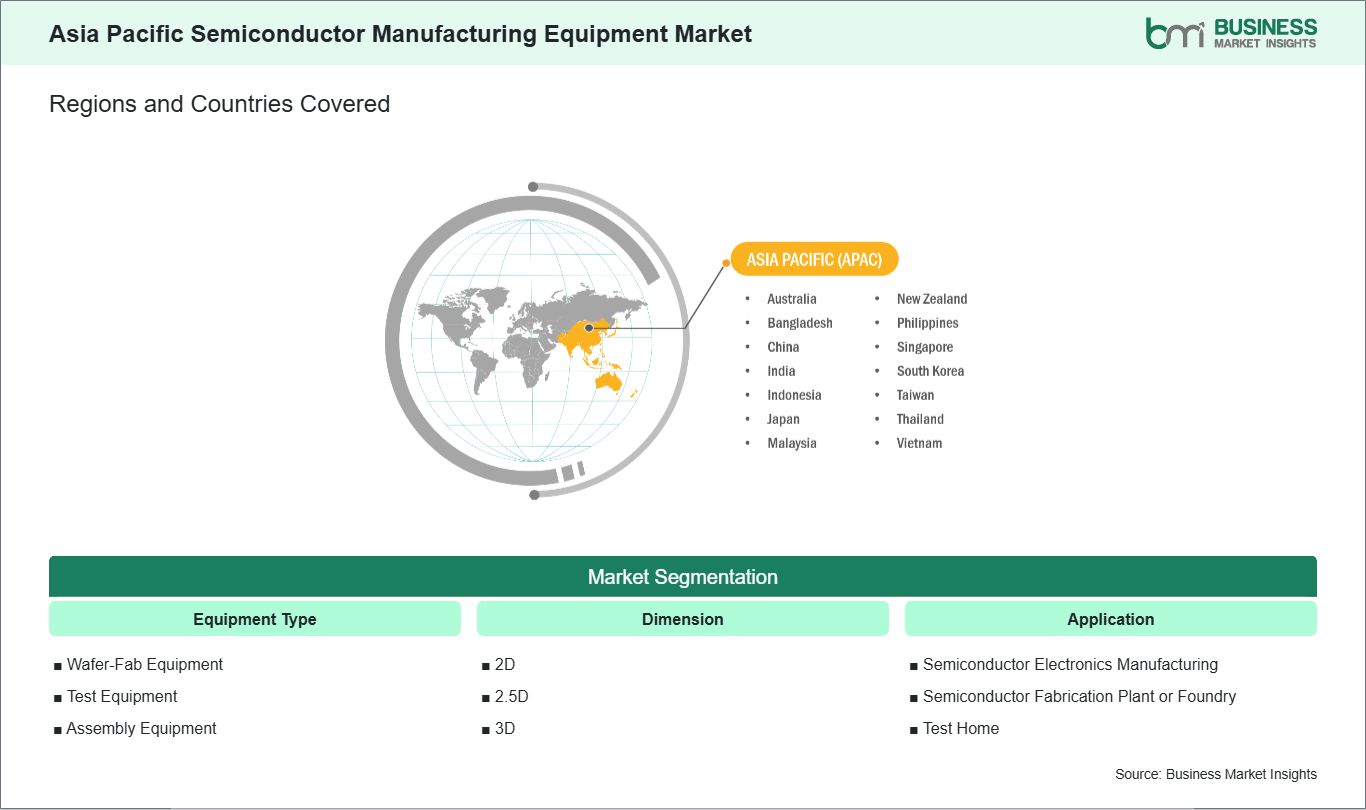Open the Dimension segment header
1366x810 pixels.
coord(682,619)
